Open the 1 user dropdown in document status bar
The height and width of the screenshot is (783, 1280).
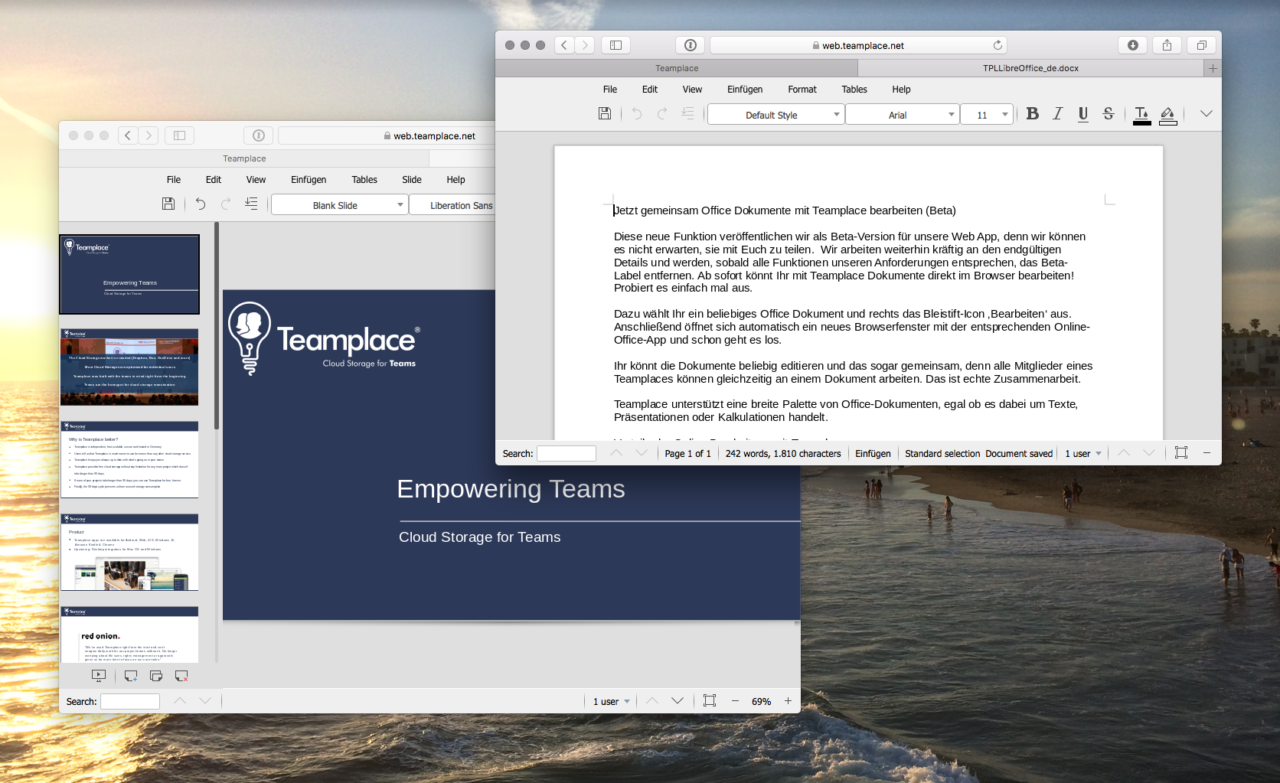[1083, 453]
